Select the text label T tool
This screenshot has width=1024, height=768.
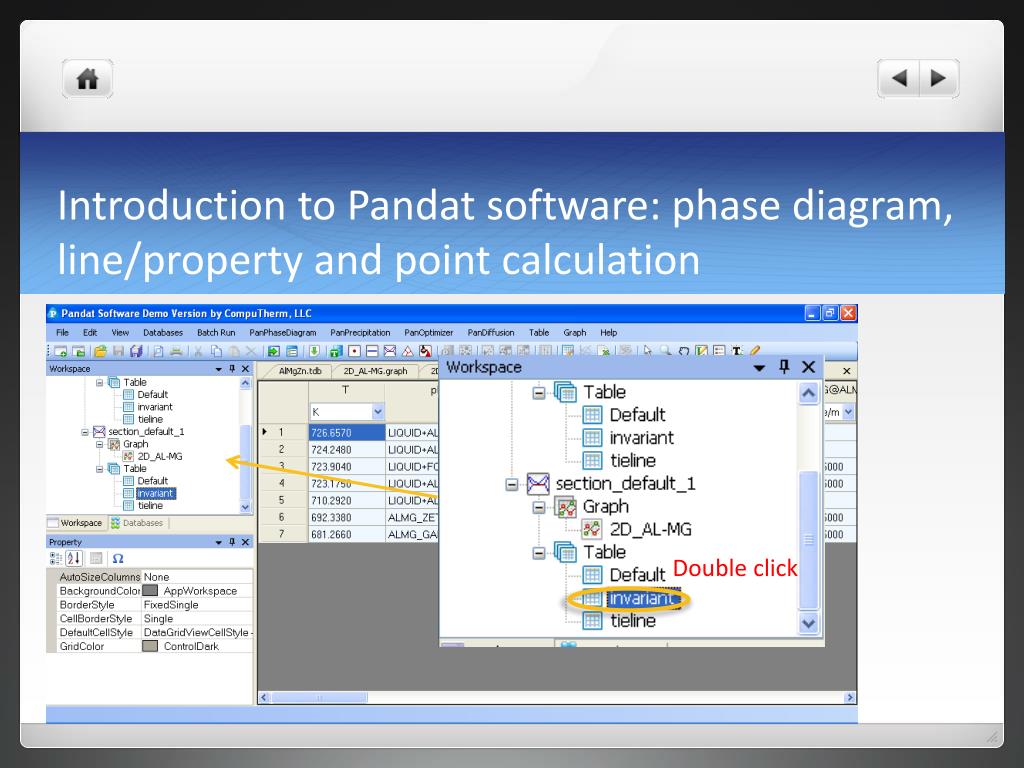tap(737, 351)
